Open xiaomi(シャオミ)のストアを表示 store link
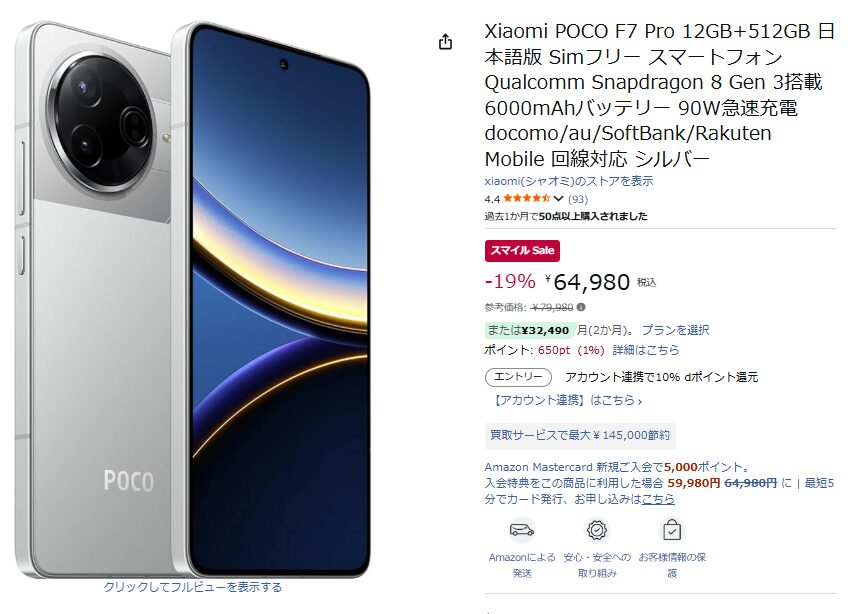The width and height of the screenshot is (855, 614). [569, 181]
